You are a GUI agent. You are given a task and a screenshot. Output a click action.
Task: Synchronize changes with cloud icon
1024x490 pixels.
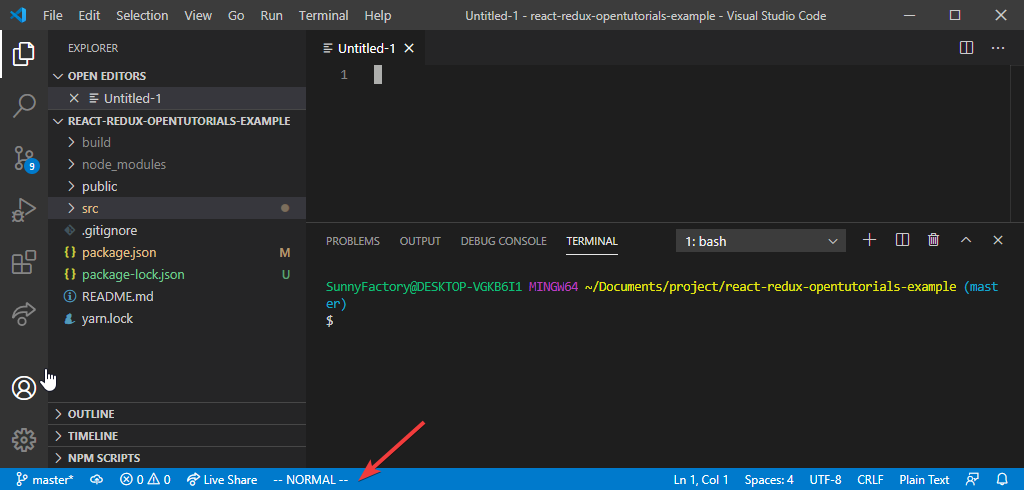(x=97, y=480)
